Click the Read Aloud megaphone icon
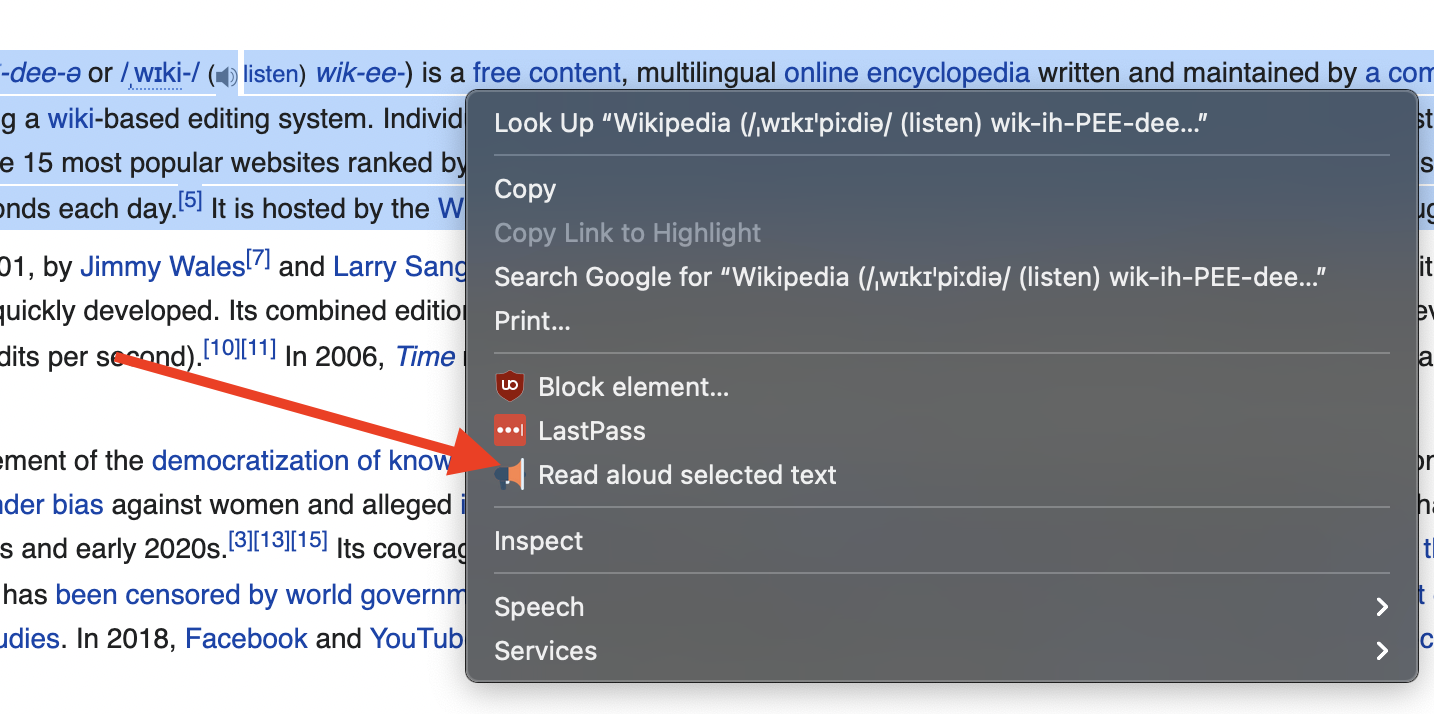The image size is (1434, 714). tap(510, 475)
